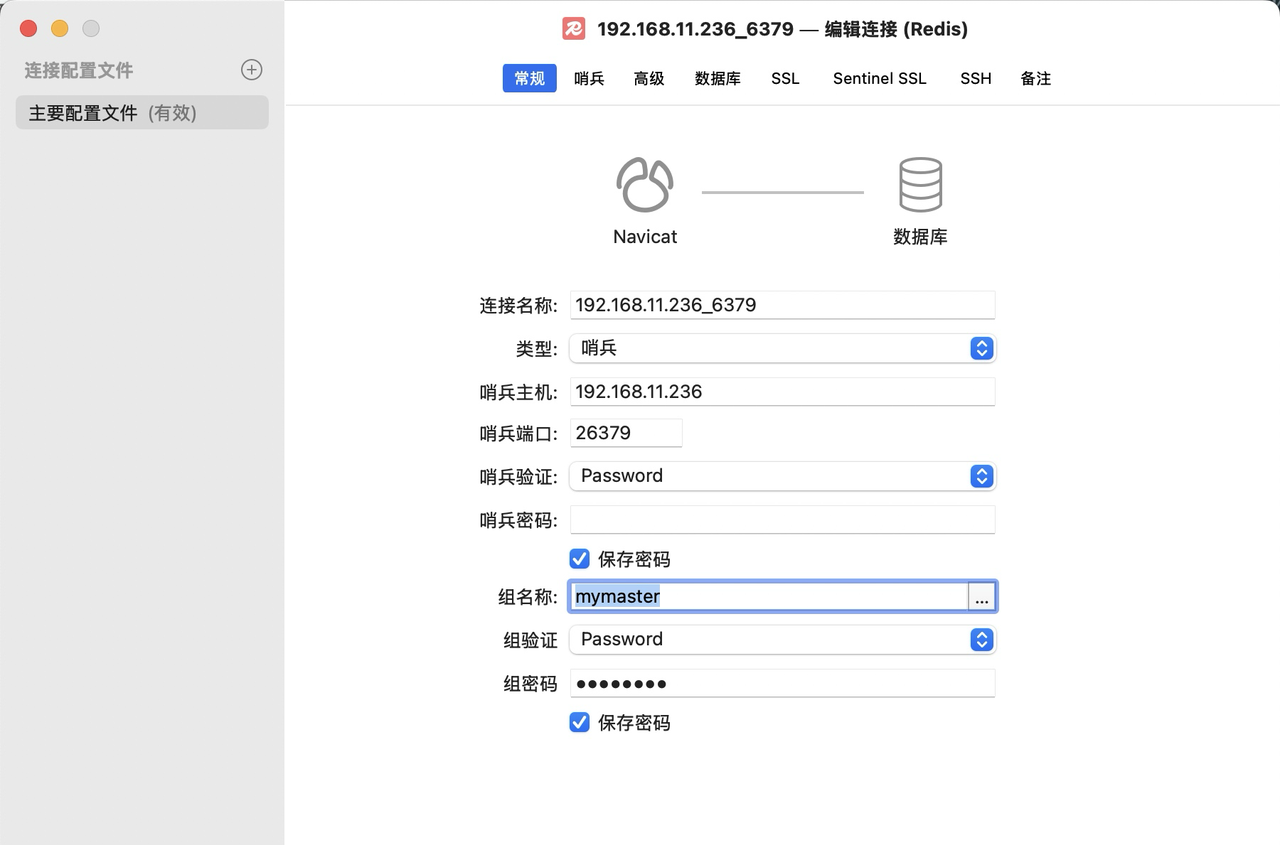Open the 数据库 tab
This screenshot has height=845, width=1280.
tap(717, 78)
